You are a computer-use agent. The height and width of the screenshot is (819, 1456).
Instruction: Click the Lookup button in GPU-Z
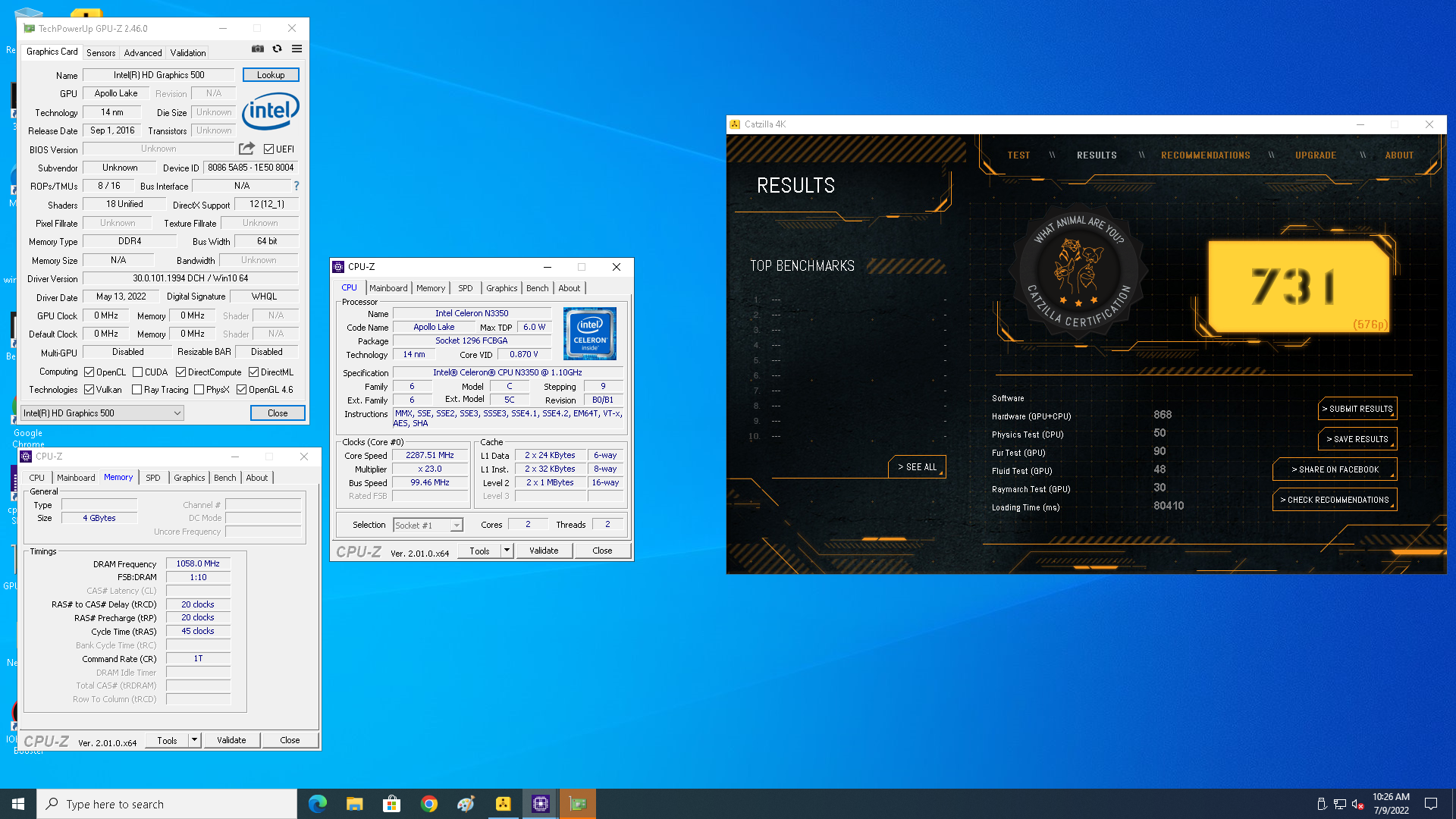[x=271, y=75]
